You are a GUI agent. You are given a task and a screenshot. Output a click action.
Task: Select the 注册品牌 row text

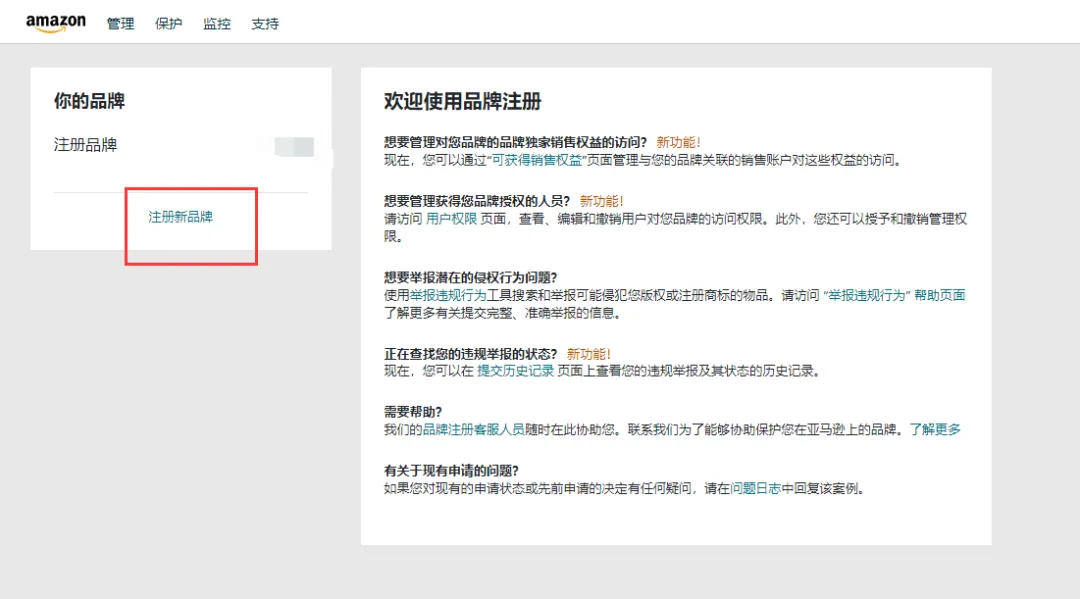tap(85, 145)
